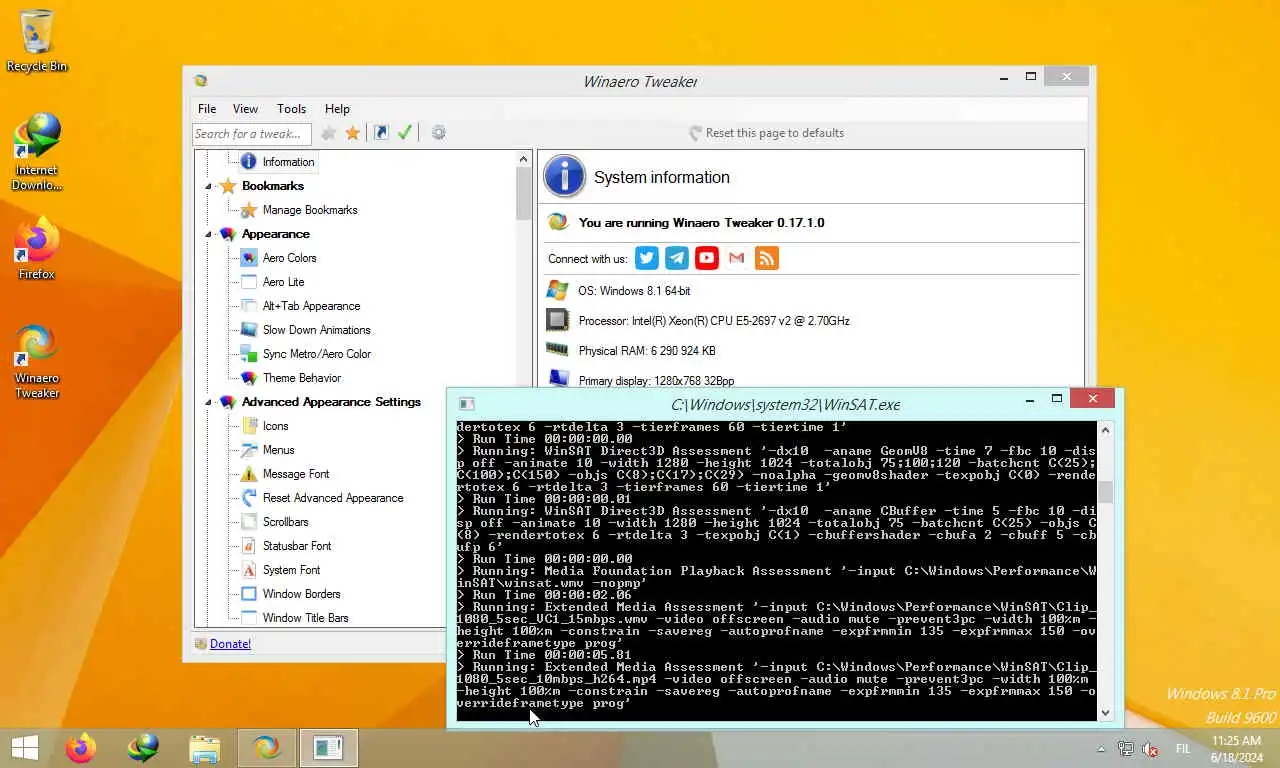
Task: Click the FIL language indicator
Action: (1183, 749)
